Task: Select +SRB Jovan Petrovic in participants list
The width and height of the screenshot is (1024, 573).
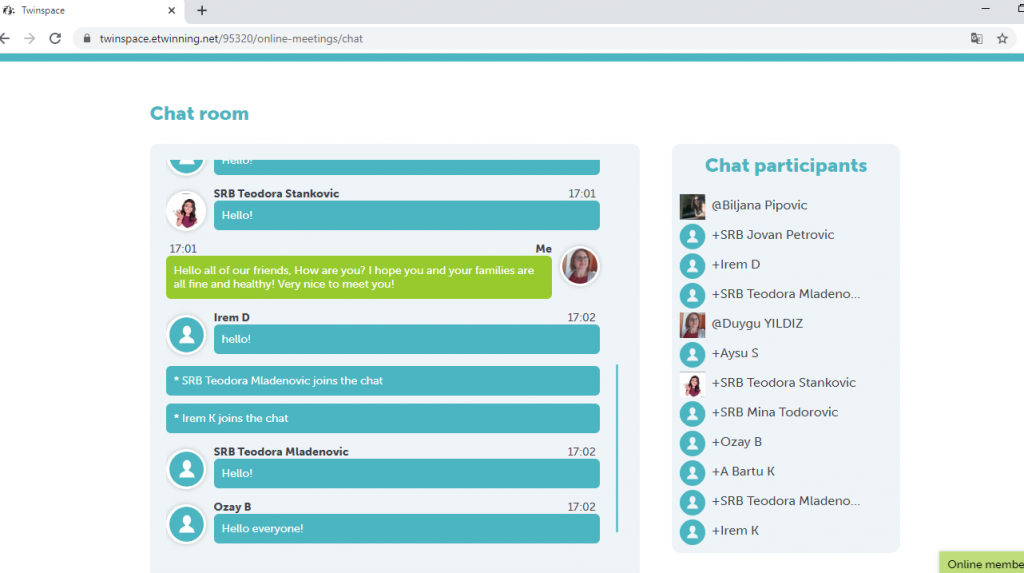Action: coord(772,235)
